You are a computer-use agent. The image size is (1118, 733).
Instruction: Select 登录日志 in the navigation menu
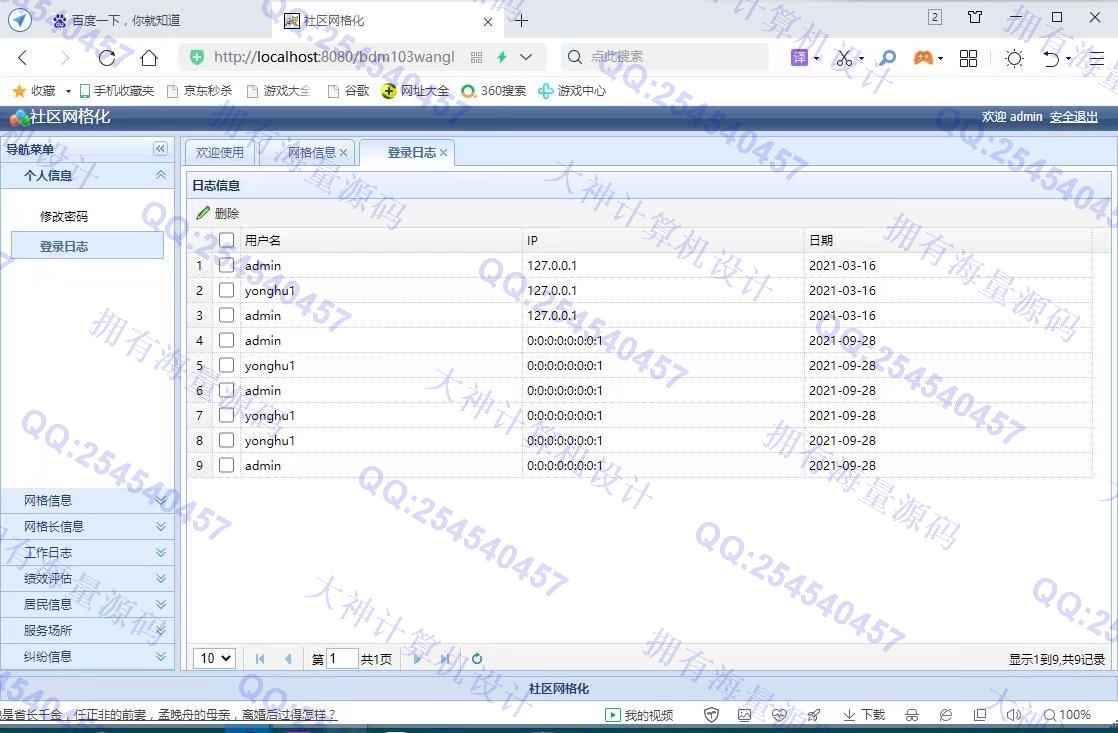click(x=87, y=246)
